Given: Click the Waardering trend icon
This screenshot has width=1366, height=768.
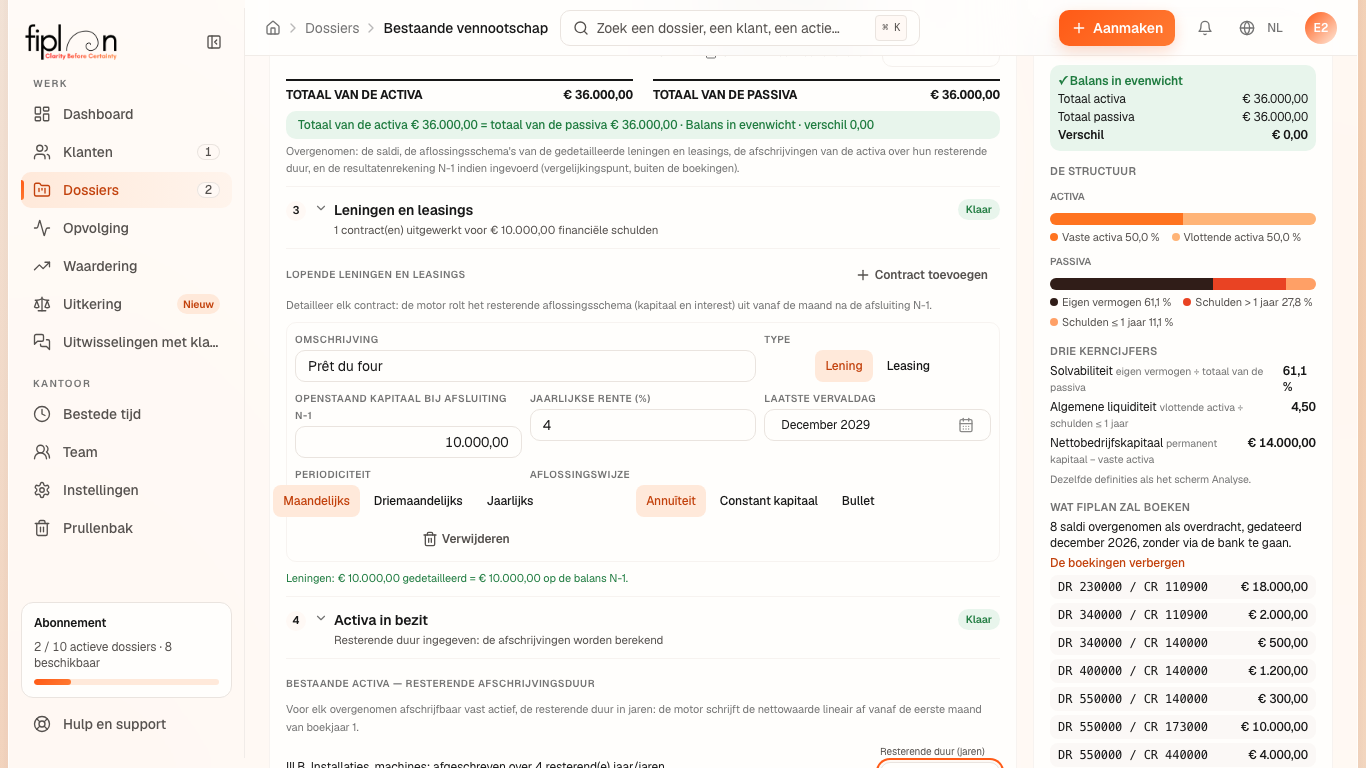Looking at the screenshot, I should tap(42, 266).
